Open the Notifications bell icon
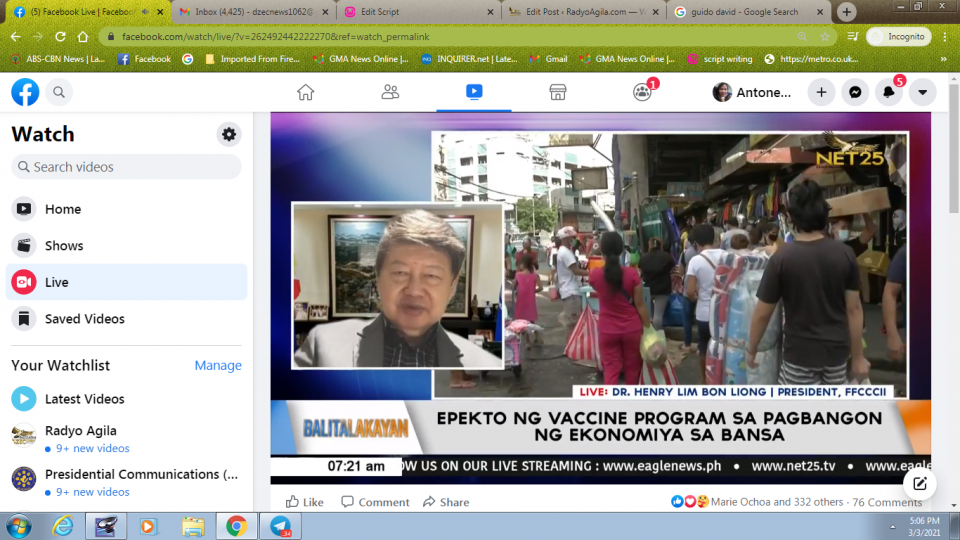 (889, 92)
